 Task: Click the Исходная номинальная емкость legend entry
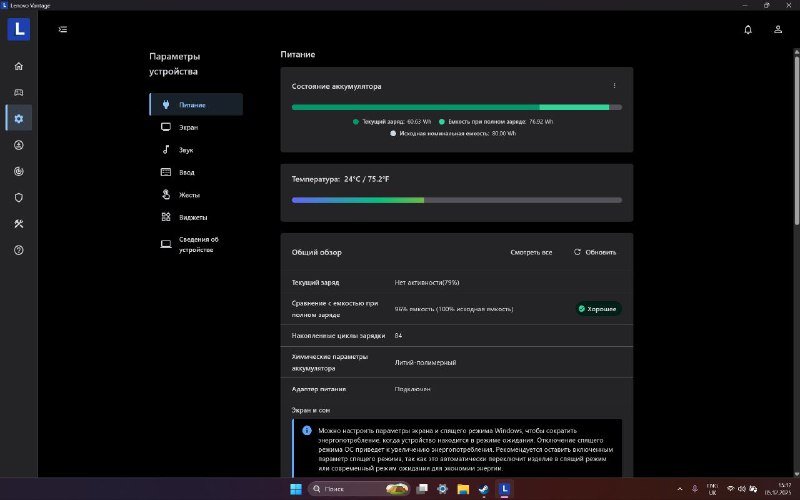453,133
